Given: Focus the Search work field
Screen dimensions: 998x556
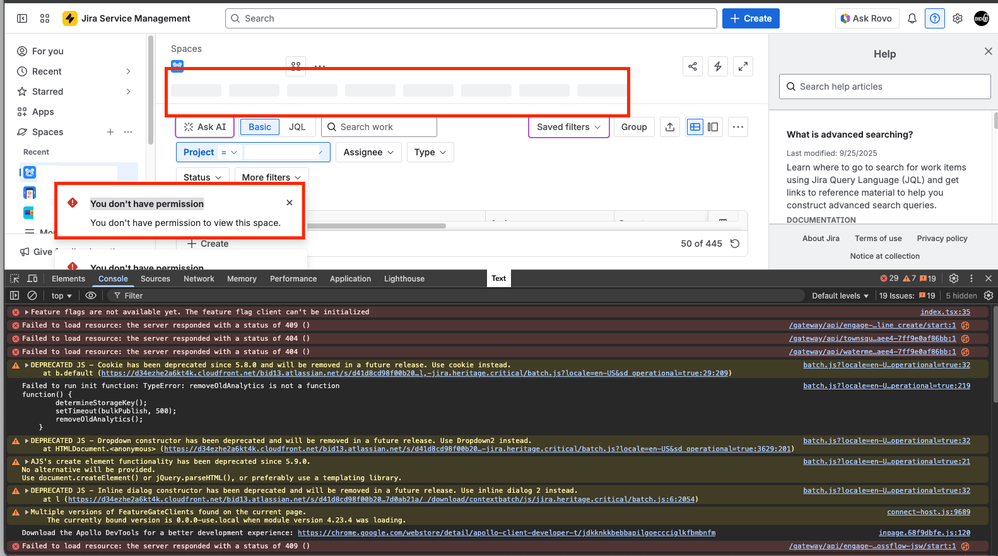Looking at the screenshot, I should coord(379,127).
